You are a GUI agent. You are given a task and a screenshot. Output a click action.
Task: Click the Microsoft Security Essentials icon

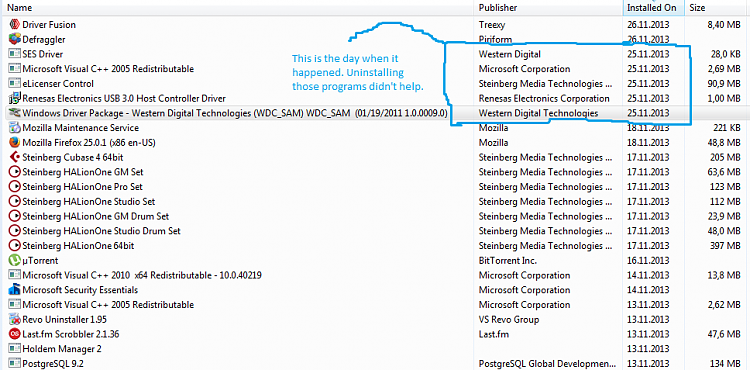[15, 290]
